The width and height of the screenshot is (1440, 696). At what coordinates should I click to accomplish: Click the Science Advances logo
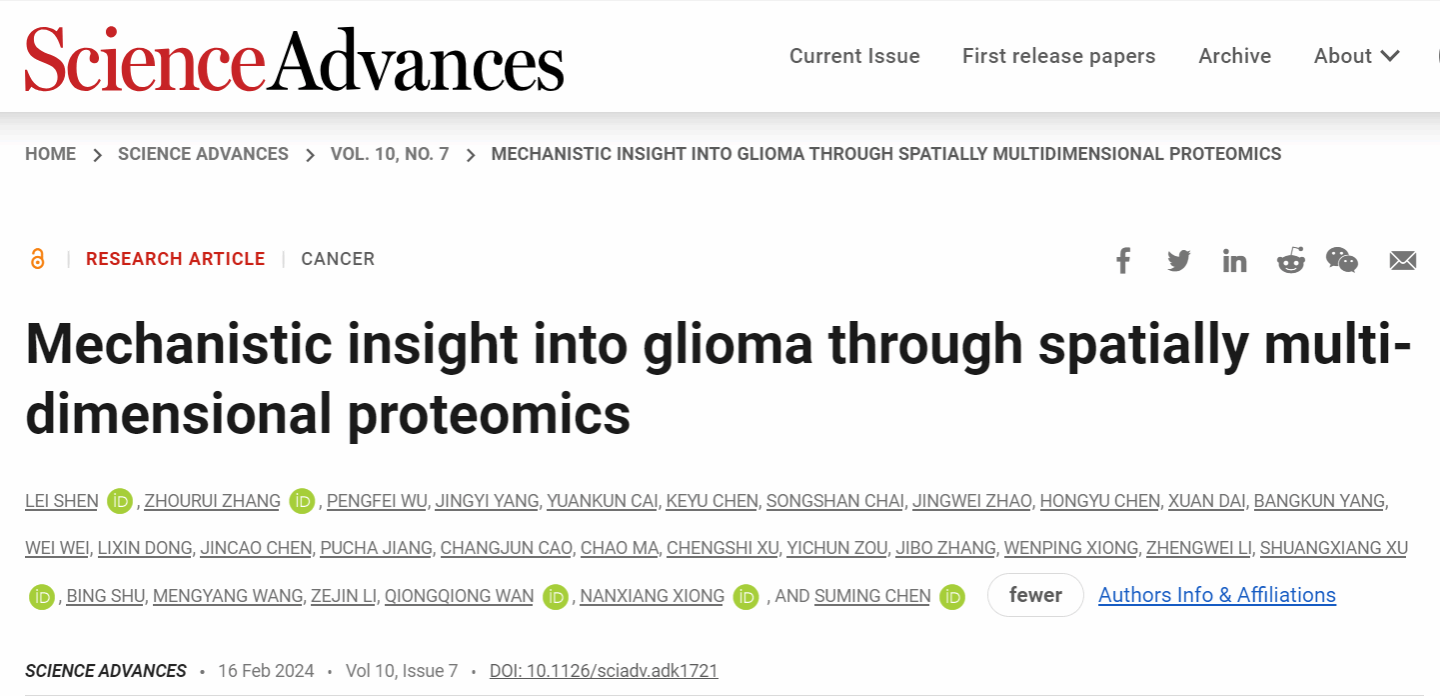[294, 58]
